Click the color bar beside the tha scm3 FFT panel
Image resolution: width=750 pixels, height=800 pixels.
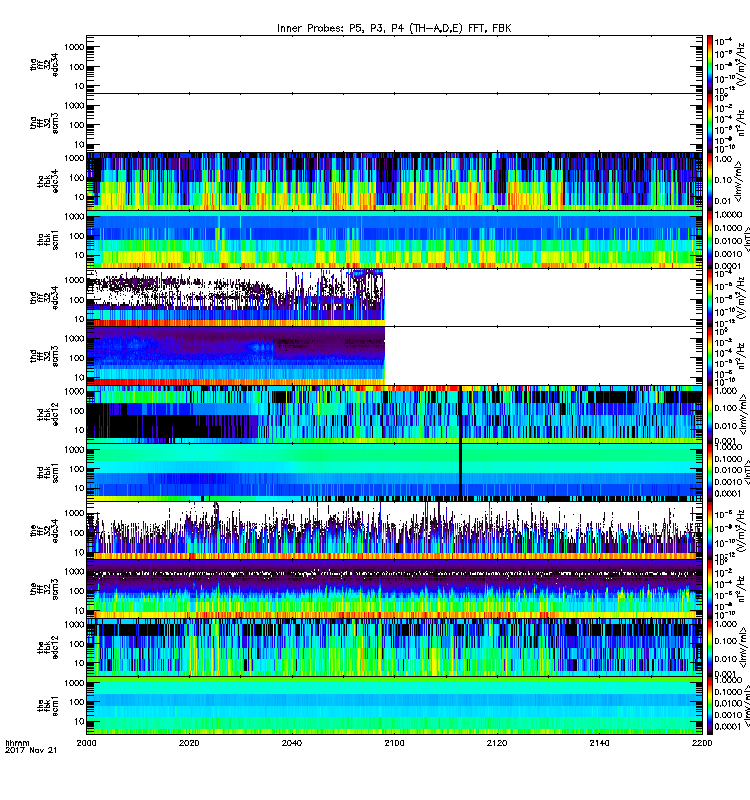click(710, 123)
